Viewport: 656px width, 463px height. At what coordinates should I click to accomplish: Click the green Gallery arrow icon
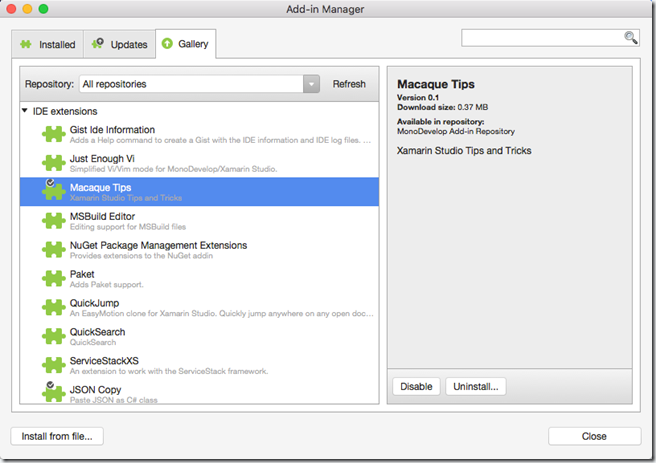[167, 43]
